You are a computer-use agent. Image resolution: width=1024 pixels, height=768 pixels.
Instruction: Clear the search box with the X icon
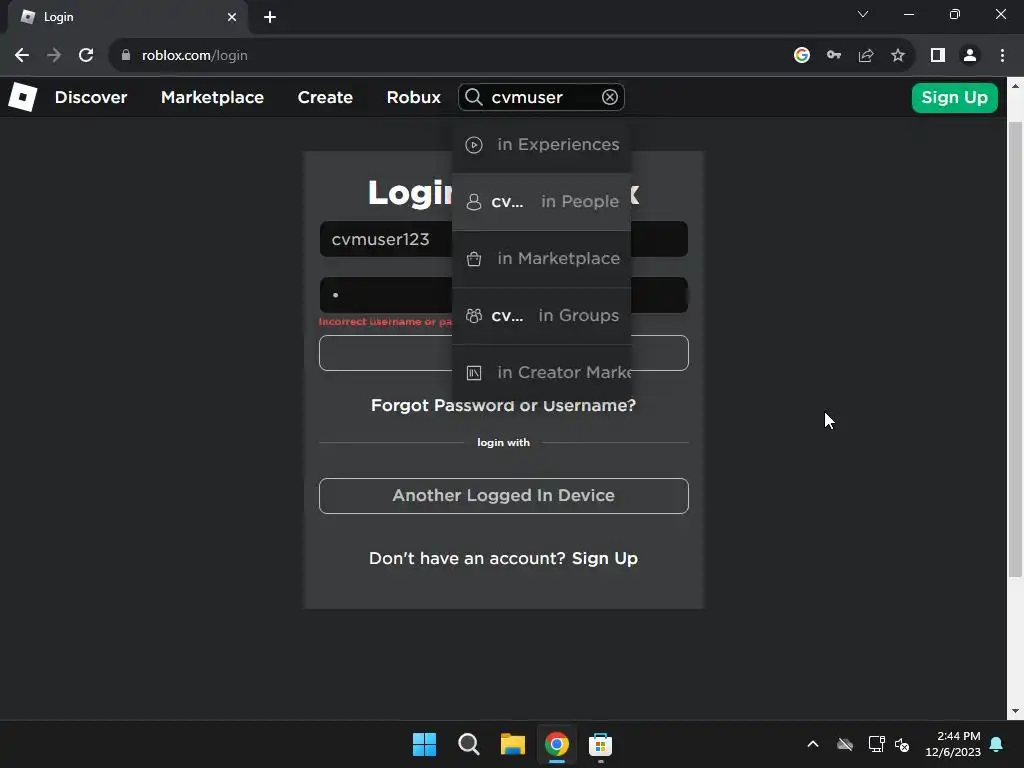coord(609,97)
